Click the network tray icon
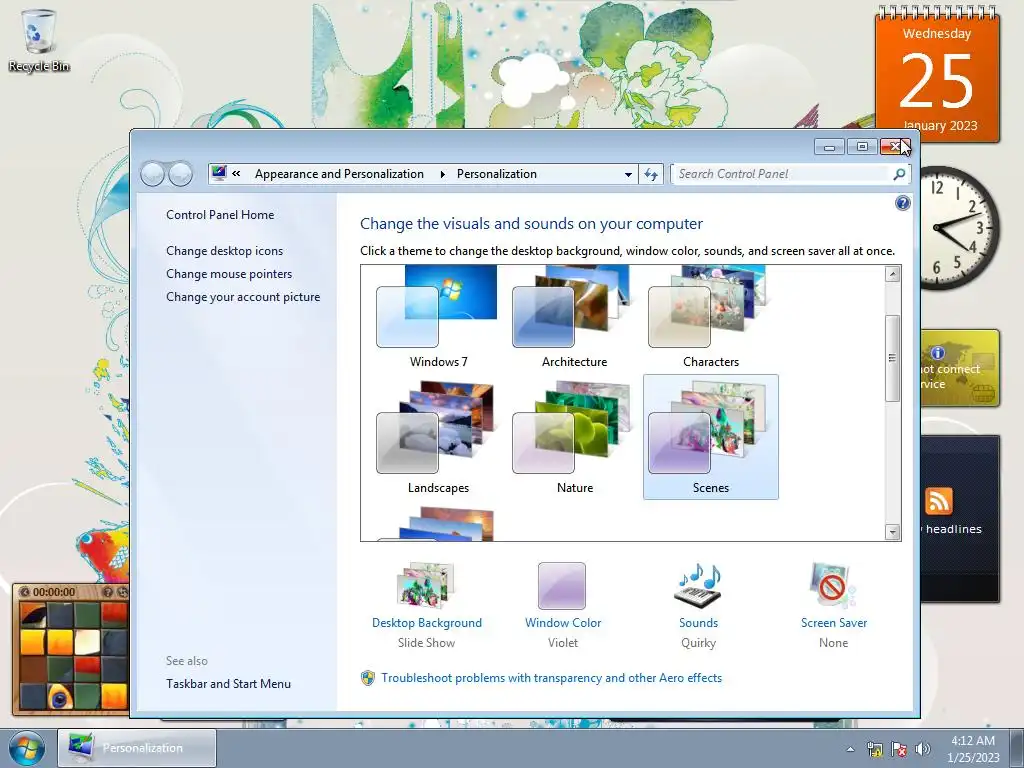This screenshot has width=1024, height=768. [x=874, y=749]
